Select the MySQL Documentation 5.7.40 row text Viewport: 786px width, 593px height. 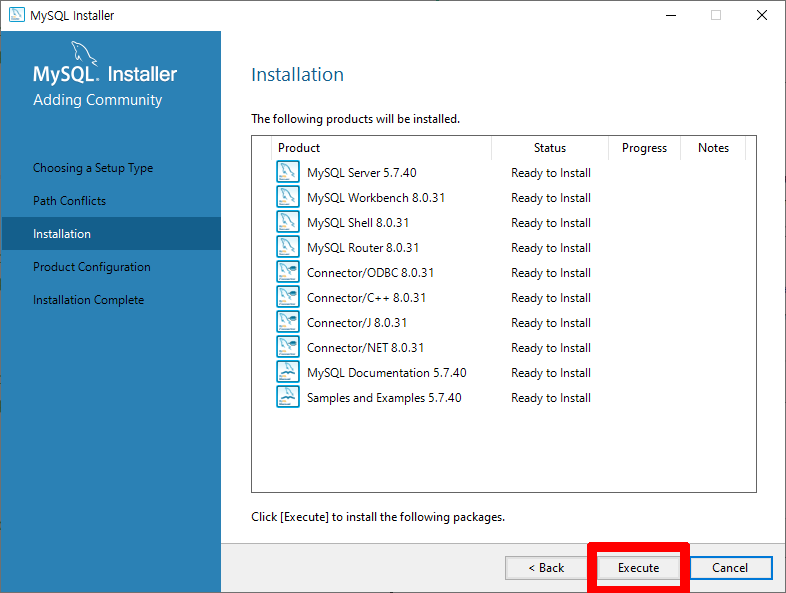[x=386, y=373]
